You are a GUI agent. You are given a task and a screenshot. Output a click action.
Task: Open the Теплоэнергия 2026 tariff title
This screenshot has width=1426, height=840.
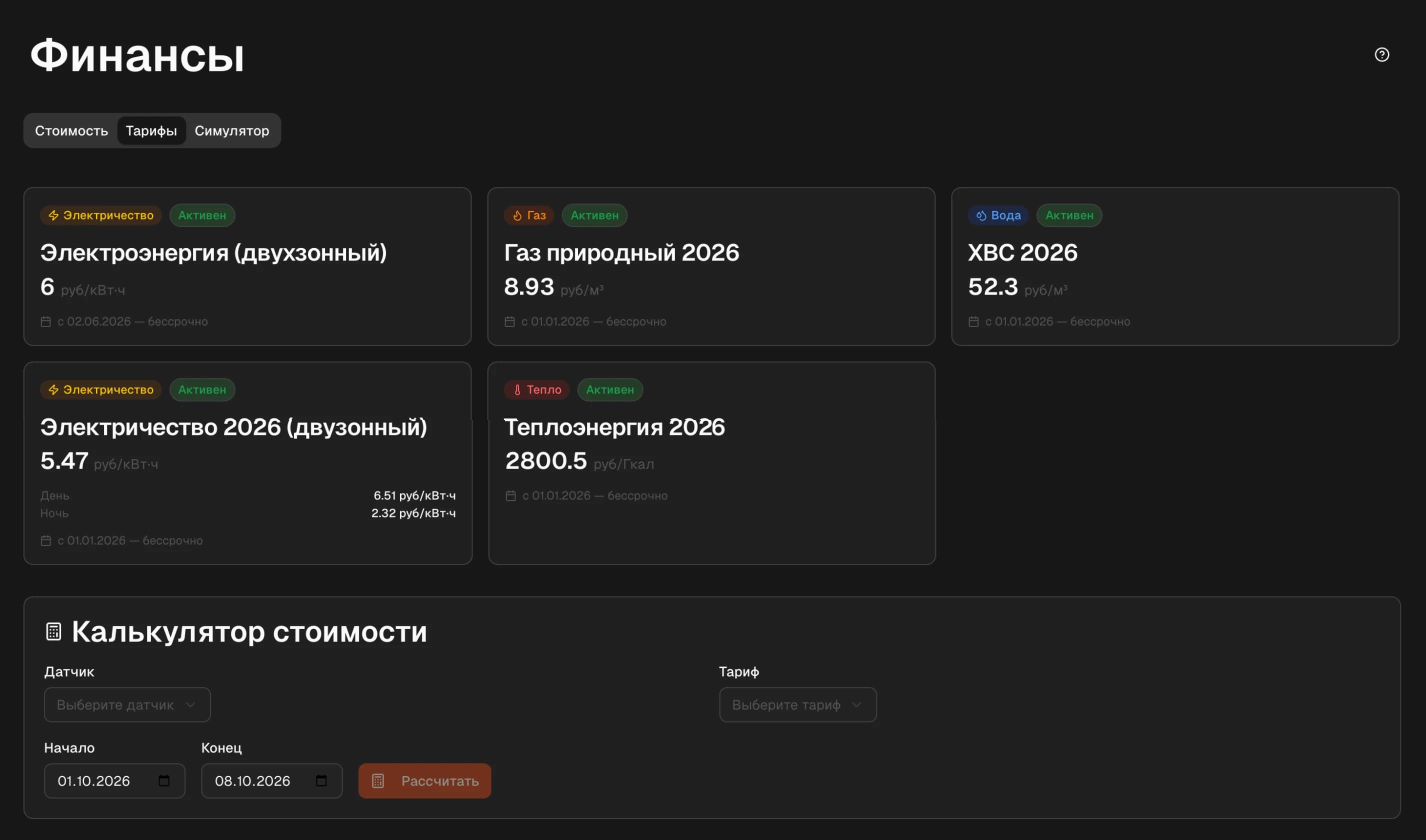point(614,427)
